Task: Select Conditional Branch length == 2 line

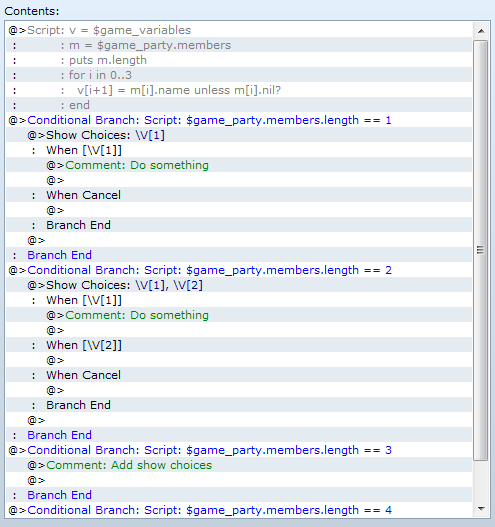Action: pyautogui.click(x=239, y=270)
